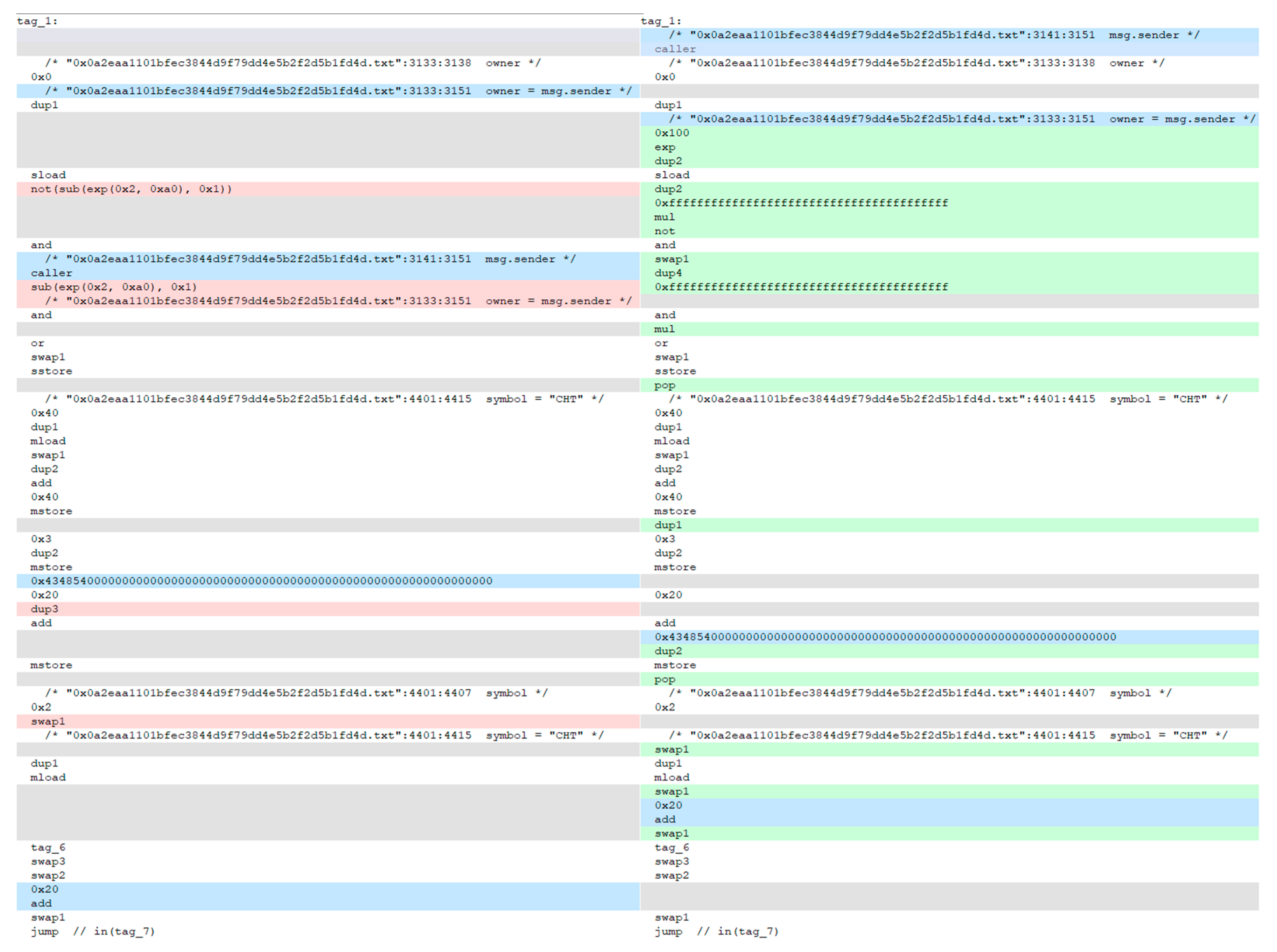Click the right tag_1 label
This screenshot has width=1277, height=952.
661,21
